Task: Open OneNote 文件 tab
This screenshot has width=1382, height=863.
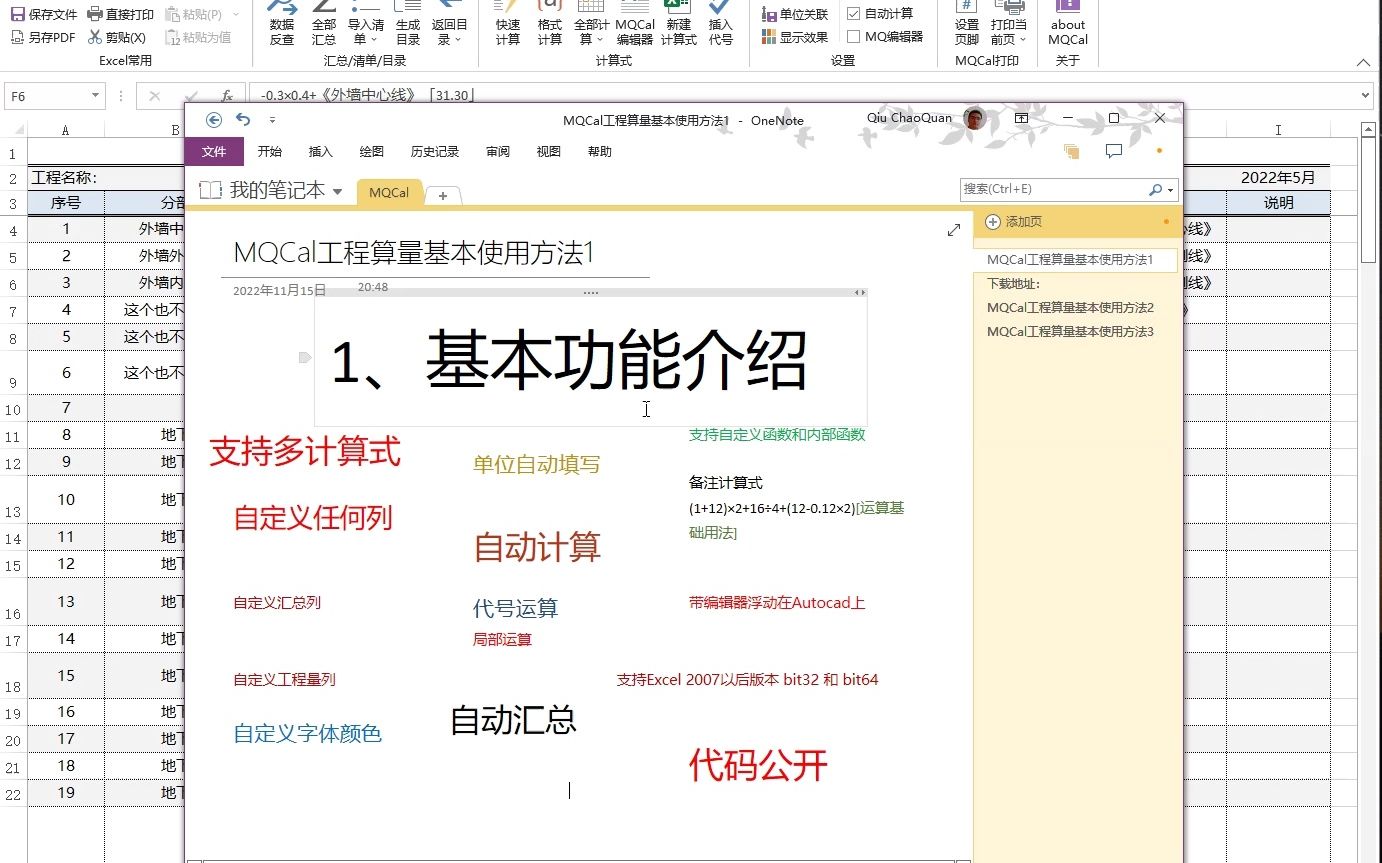Action: (214, 152)
